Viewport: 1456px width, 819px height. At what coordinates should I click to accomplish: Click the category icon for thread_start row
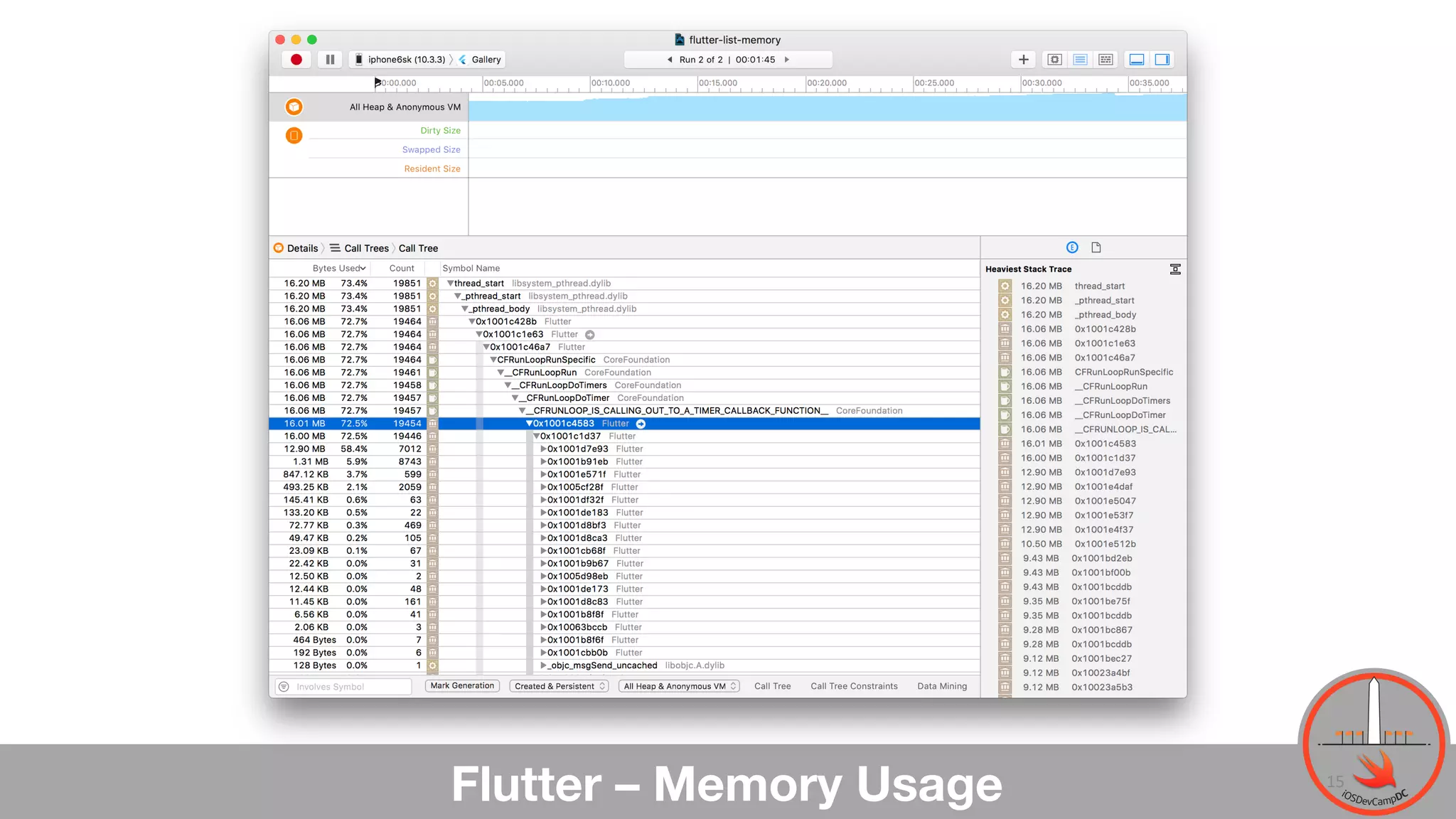[432, 284]
